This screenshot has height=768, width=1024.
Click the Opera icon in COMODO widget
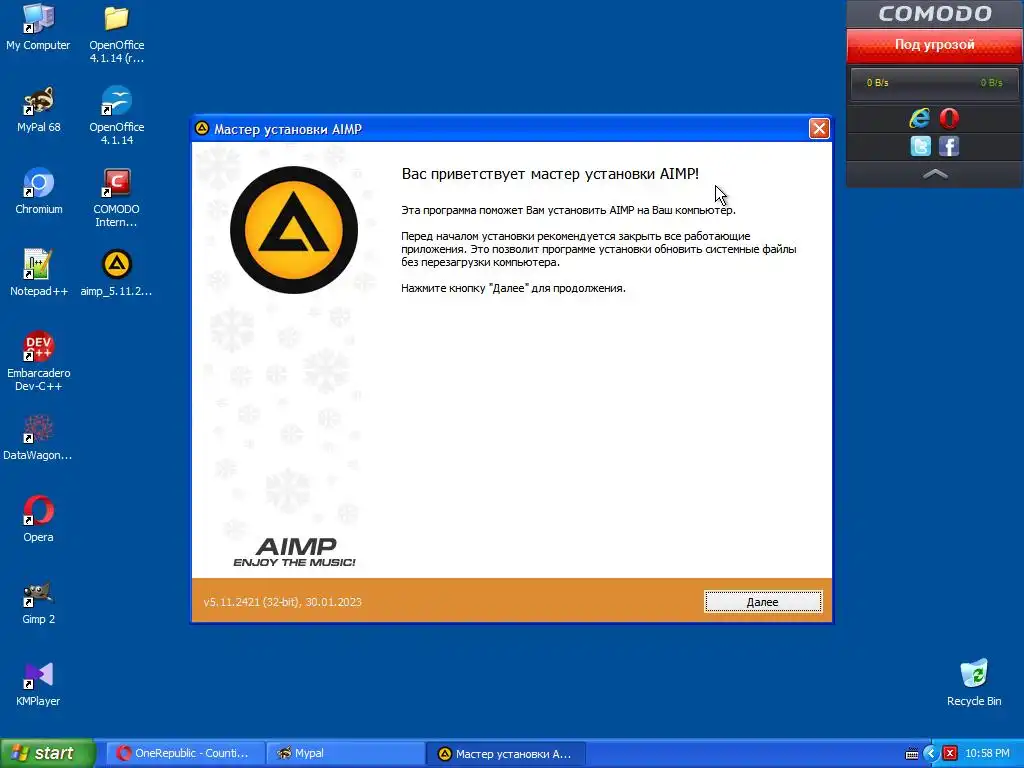949,118
